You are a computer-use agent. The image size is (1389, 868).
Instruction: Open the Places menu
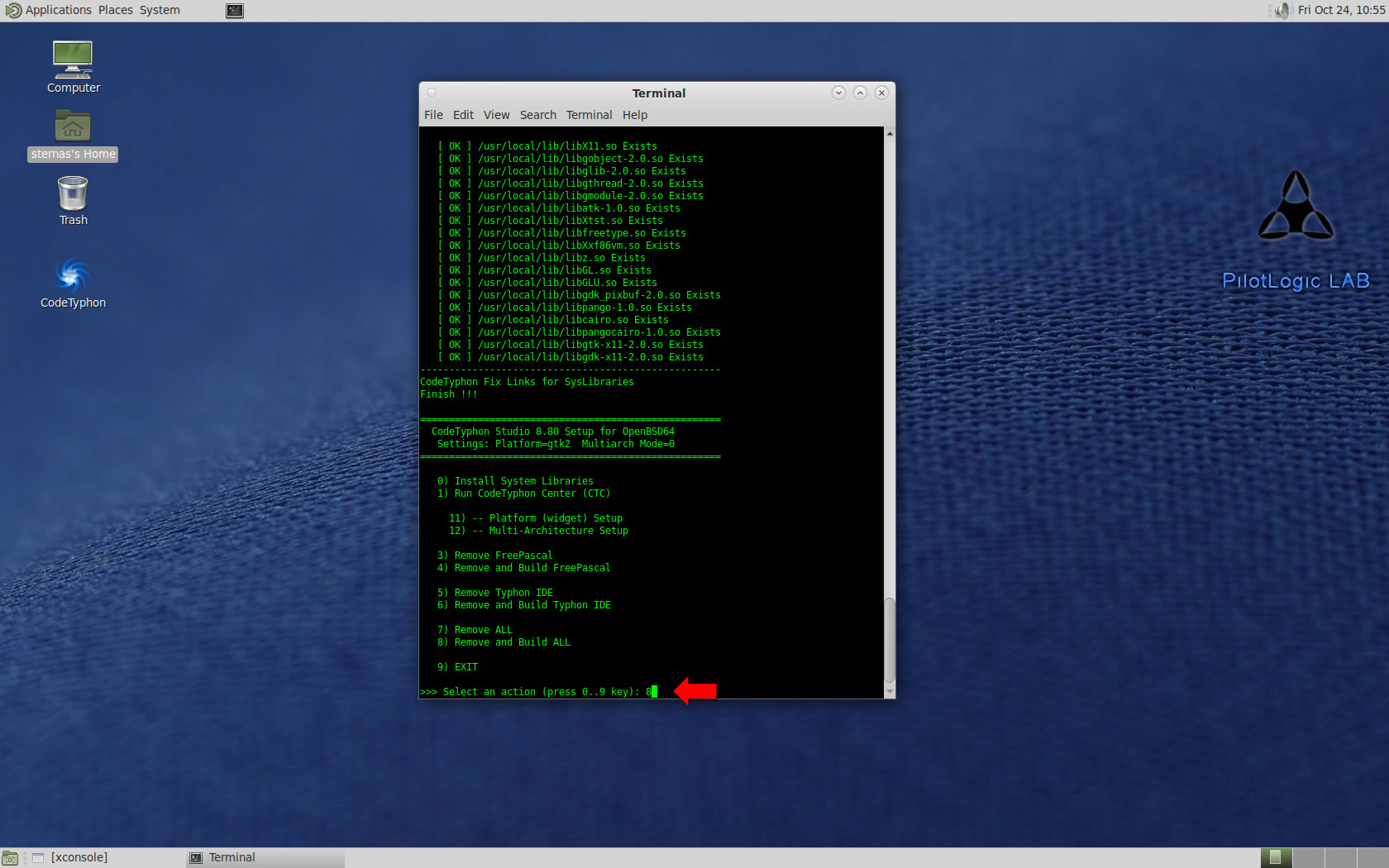pos(115,10)
